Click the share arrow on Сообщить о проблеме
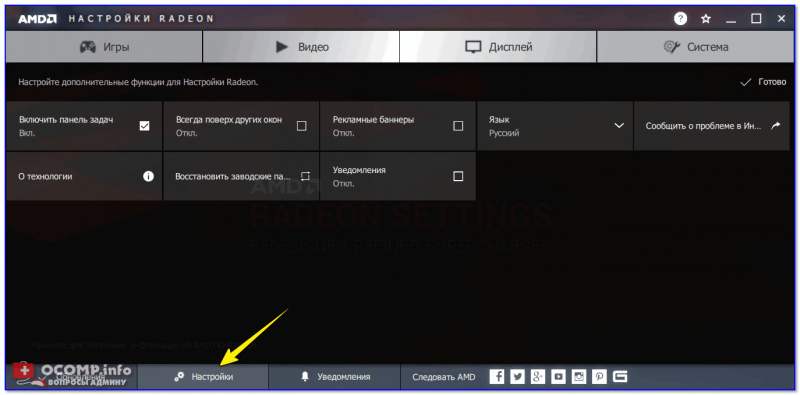 [x=776, y=126]
